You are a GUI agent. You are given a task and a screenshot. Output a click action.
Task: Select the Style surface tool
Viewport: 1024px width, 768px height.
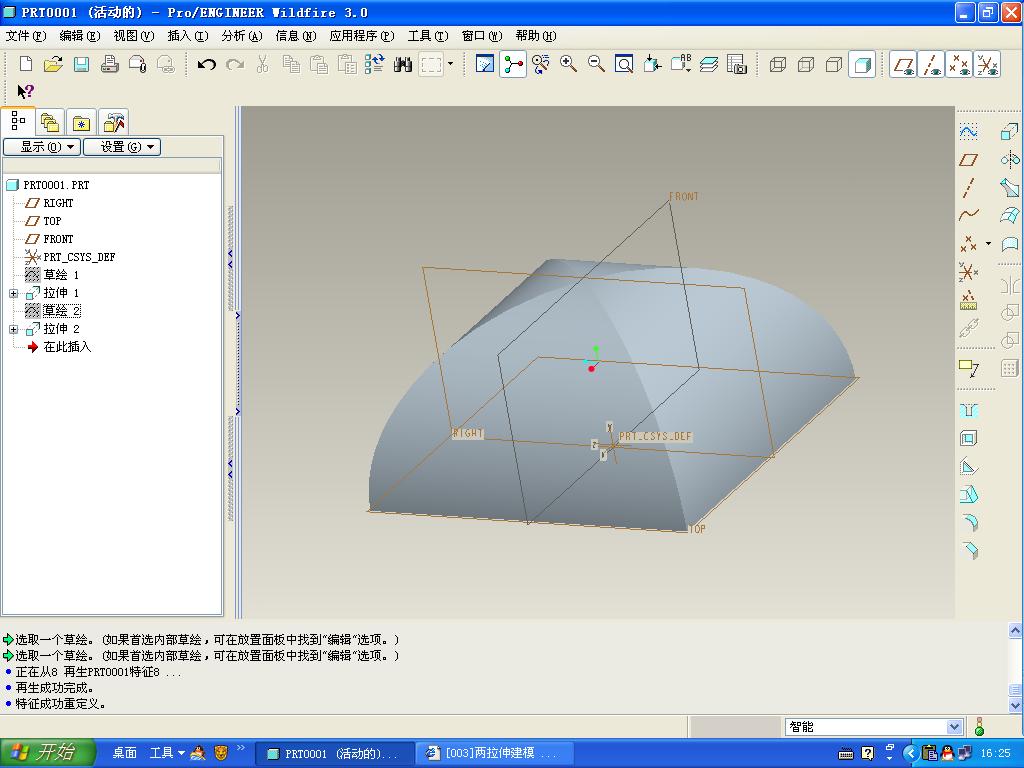[x=1010, y=244]
